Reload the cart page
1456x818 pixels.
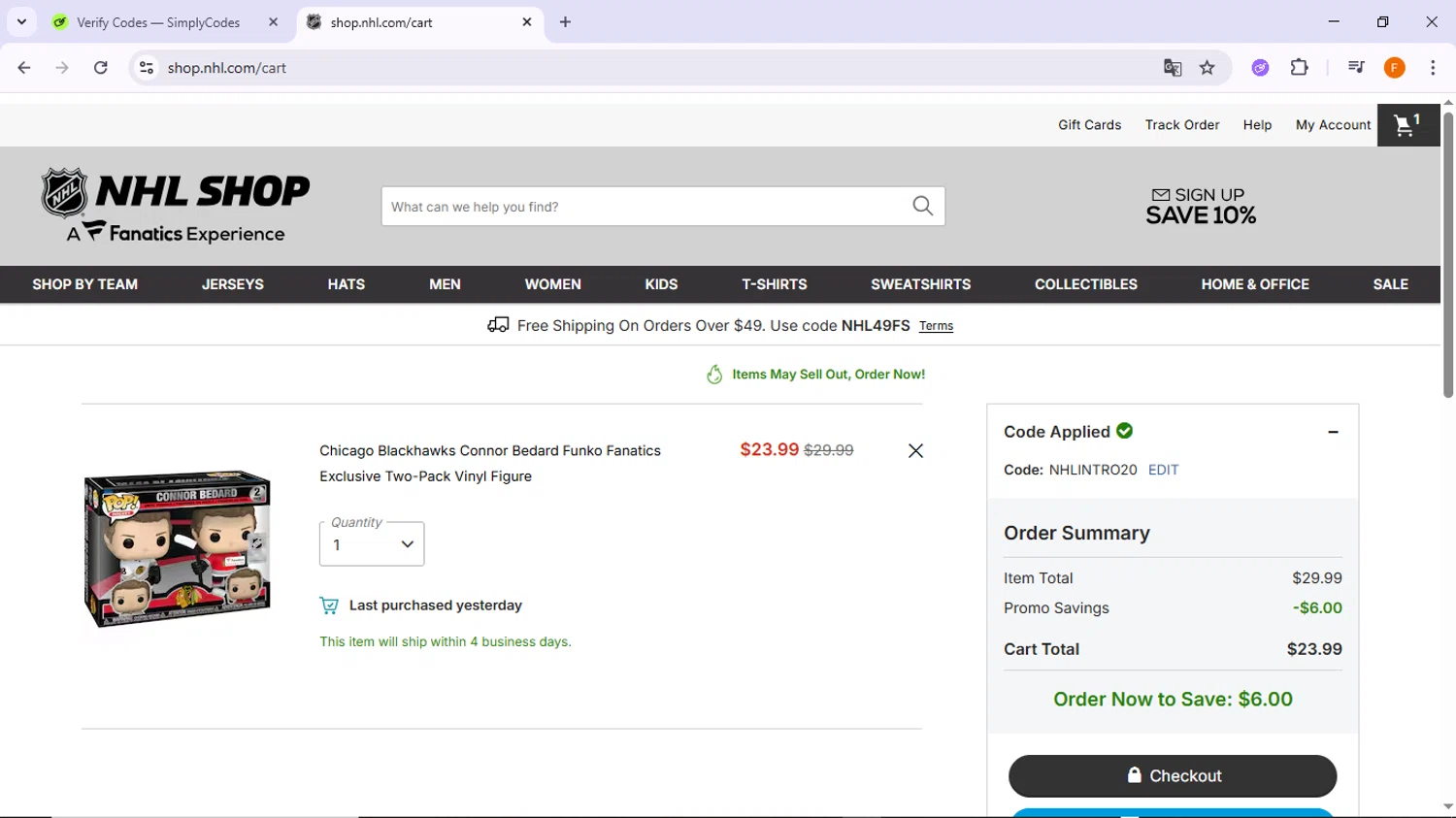pyautogui.click(x=101, y=68)
